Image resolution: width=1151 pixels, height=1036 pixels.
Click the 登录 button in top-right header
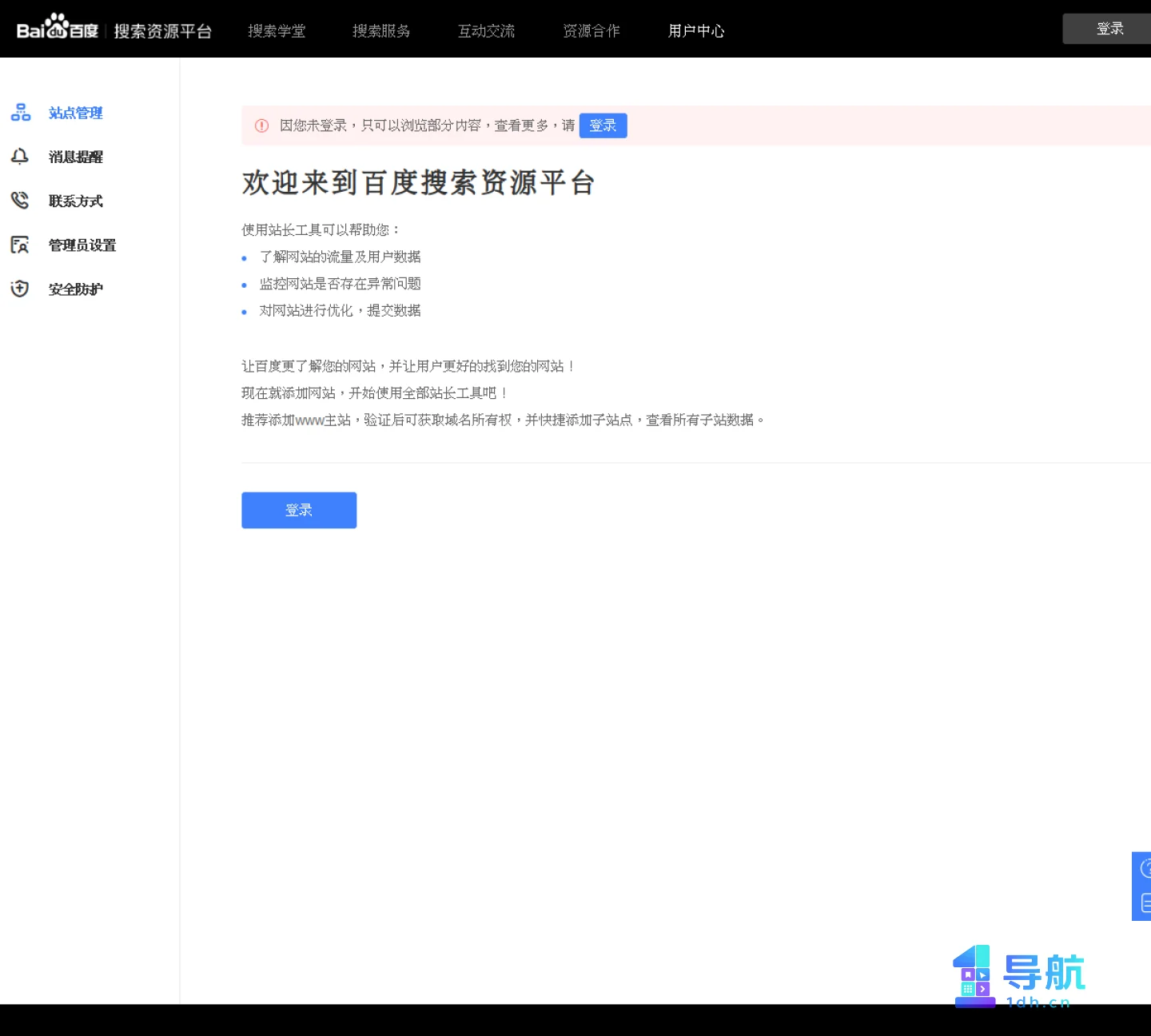pos(1107,29)
